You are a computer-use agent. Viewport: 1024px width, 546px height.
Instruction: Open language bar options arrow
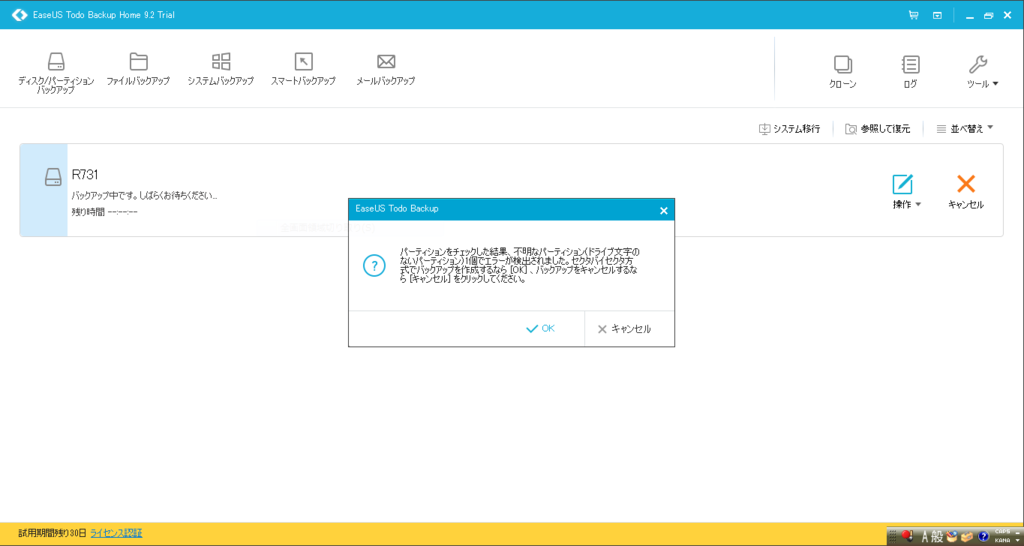(x=1017, y=540)
